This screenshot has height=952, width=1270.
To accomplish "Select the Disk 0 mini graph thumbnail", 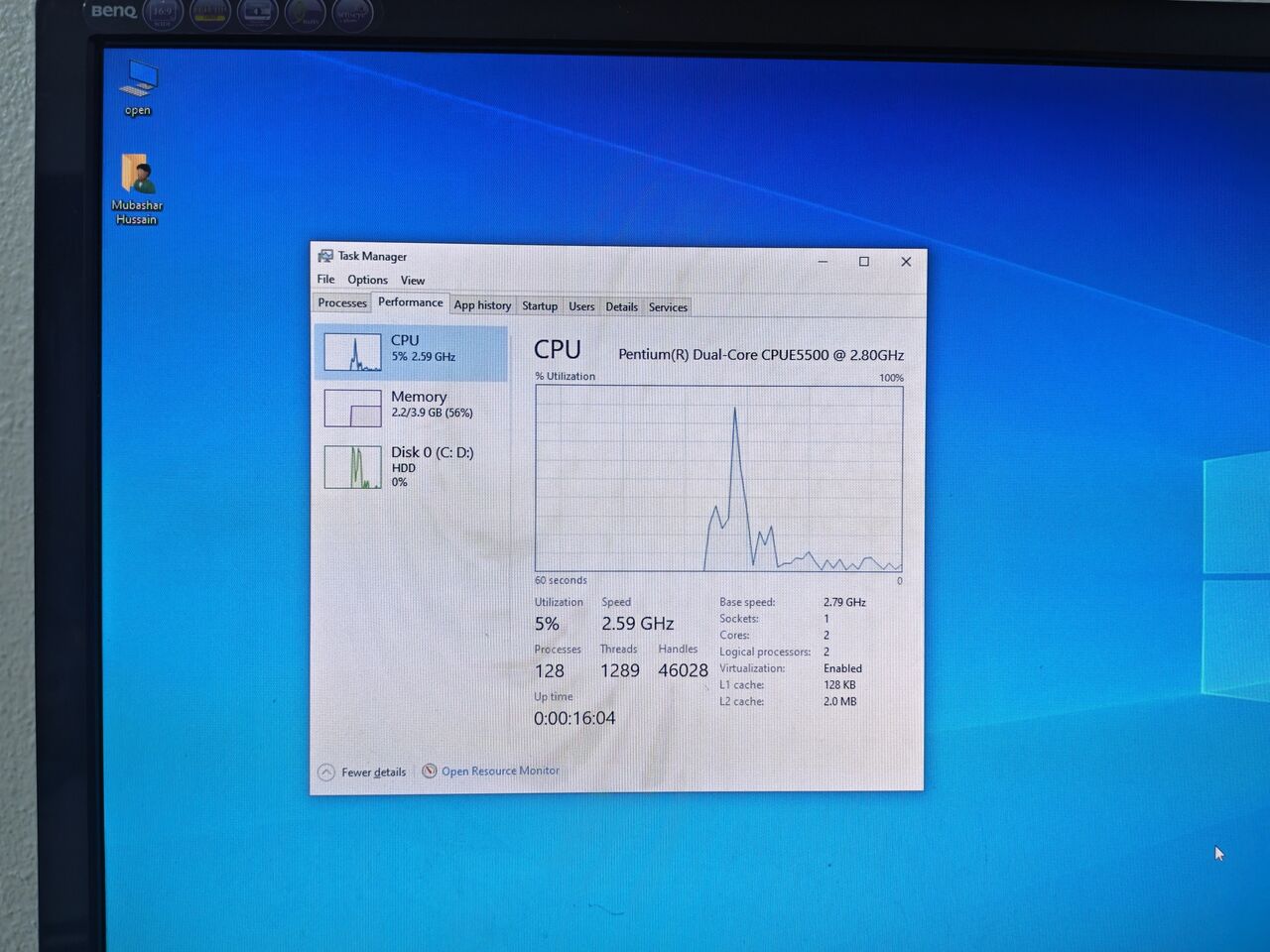I will coord(352,467).
